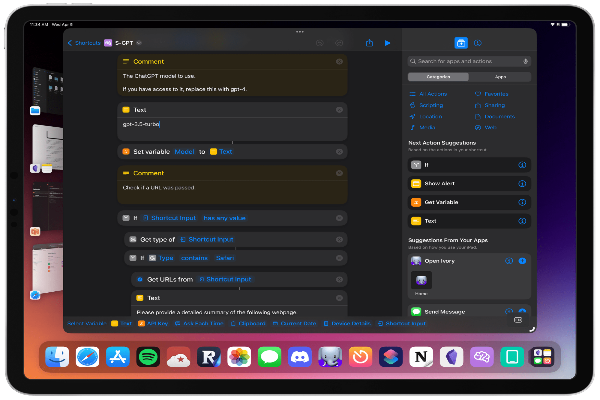Open the Favorites category
Viewport: 600px width, 400px height.
click(x=495, y=93)
